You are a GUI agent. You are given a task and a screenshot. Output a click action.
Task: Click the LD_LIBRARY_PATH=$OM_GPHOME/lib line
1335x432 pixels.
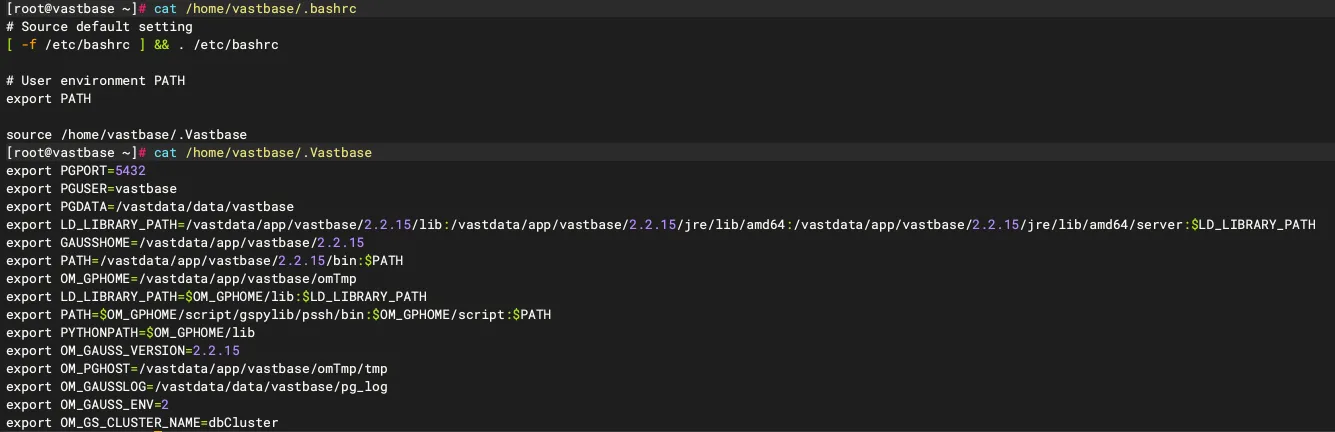click(216, 297)
